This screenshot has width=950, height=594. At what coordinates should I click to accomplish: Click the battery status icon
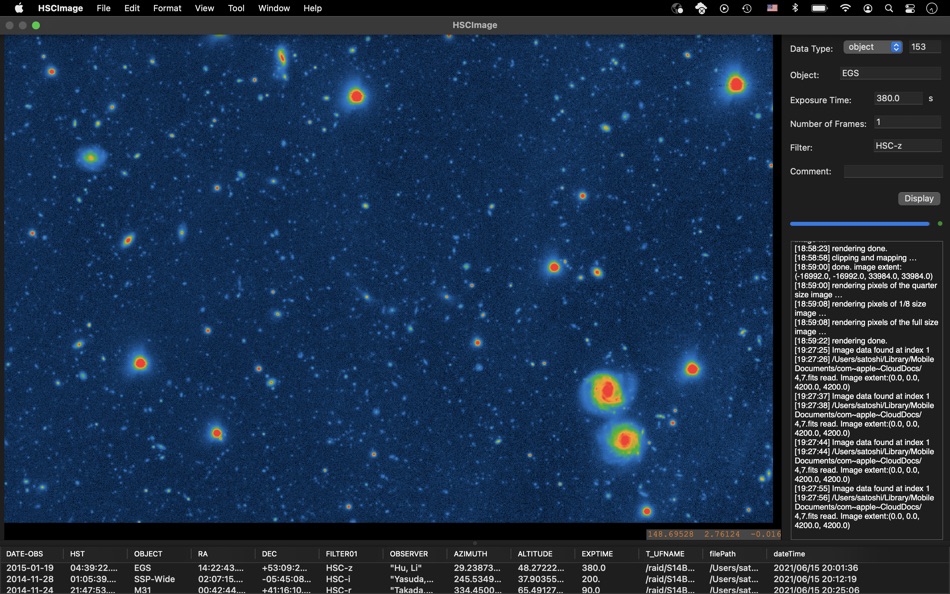click(x=820, y=8)
